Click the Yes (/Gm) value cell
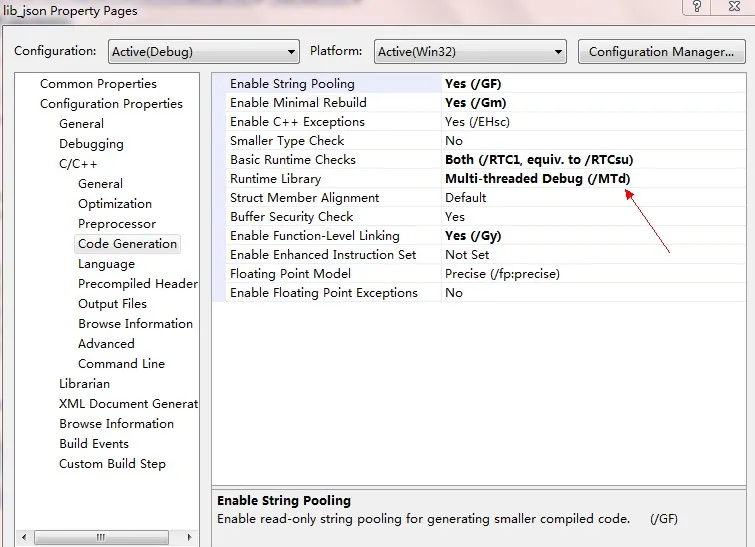 pyautogui.click(x=593, y=103)
